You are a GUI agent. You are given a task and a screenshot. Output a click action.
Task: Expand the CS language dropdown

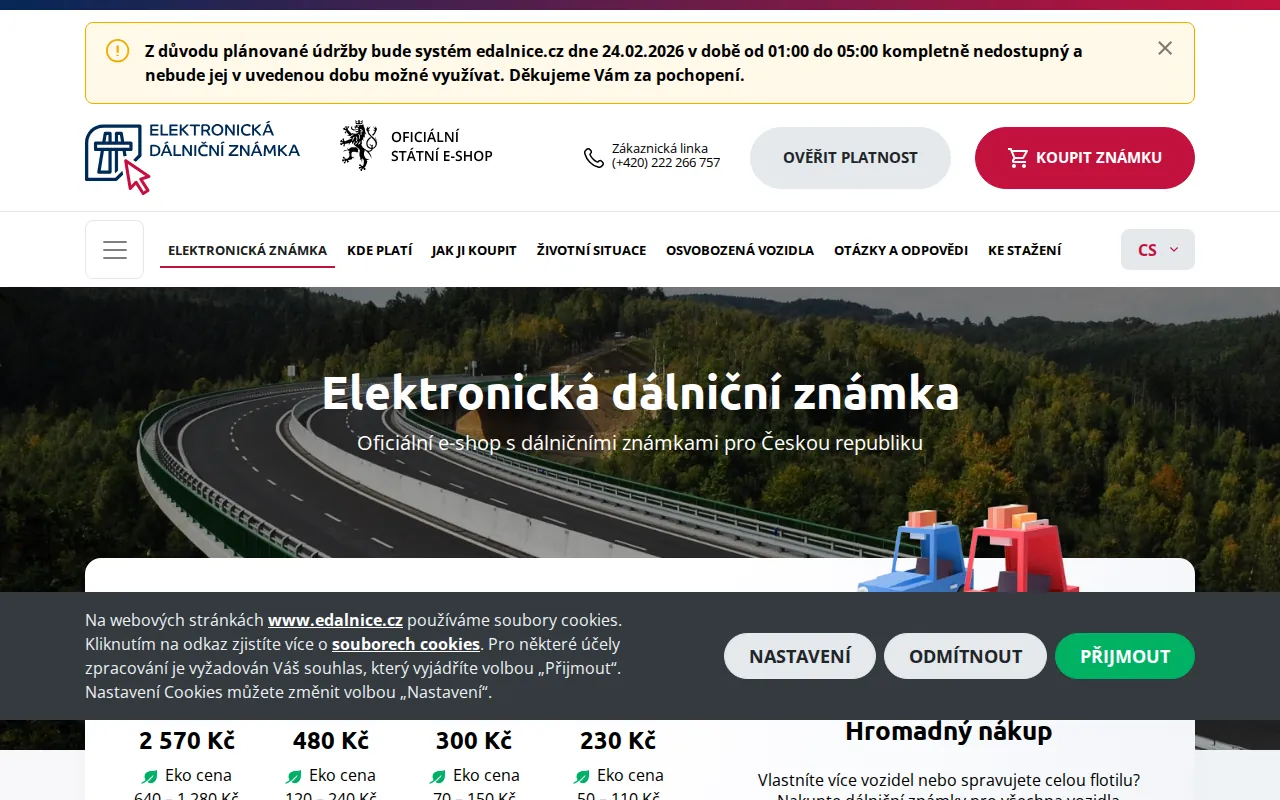click(1158, 250)
